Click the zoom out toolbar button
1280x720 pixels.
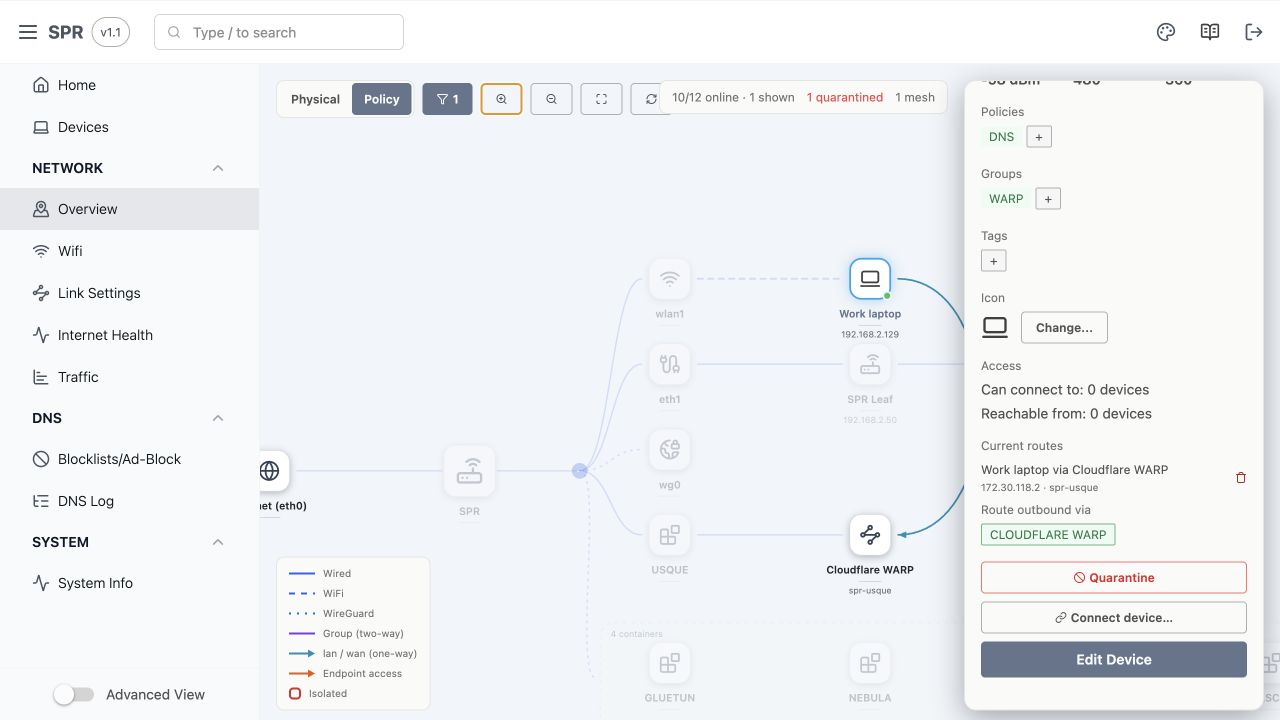(x=551, y=99)
